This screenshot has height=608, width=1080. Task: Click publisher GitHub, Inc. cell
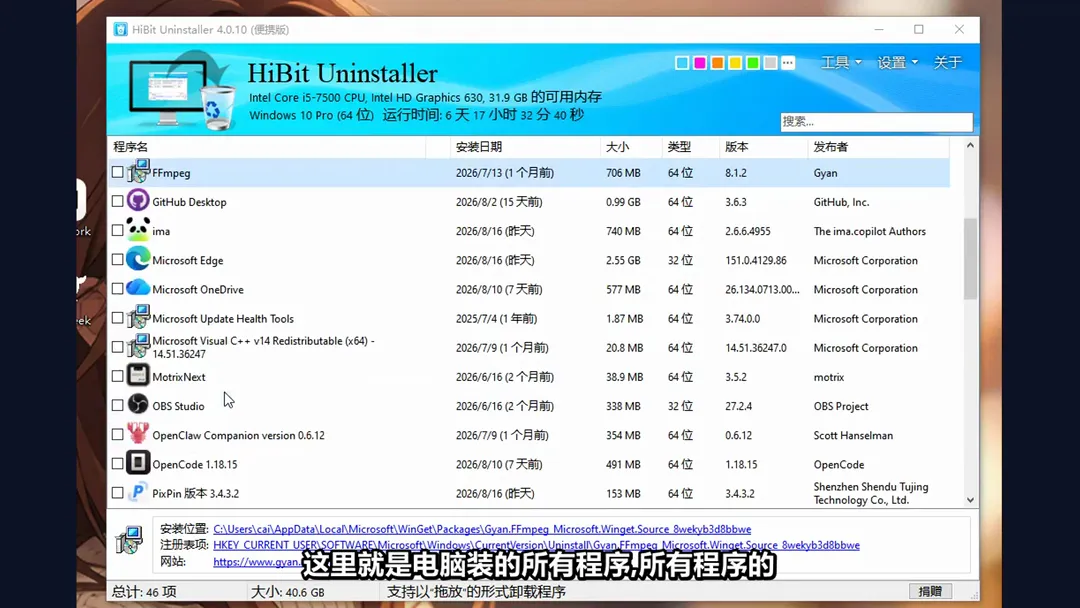(x=841, y=202)
